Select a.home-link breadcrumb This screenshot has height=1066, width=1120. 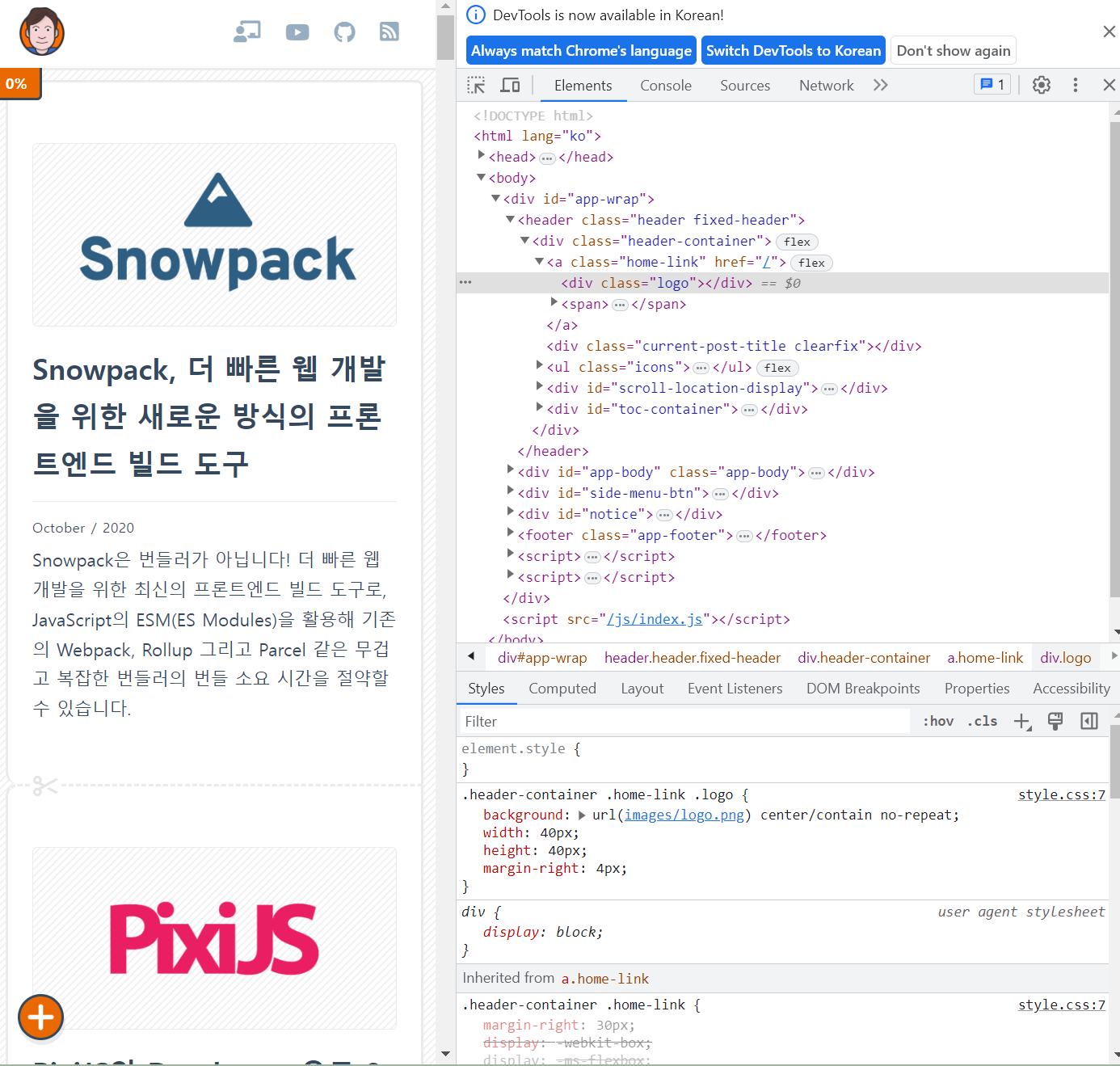[x=985, y=658]
